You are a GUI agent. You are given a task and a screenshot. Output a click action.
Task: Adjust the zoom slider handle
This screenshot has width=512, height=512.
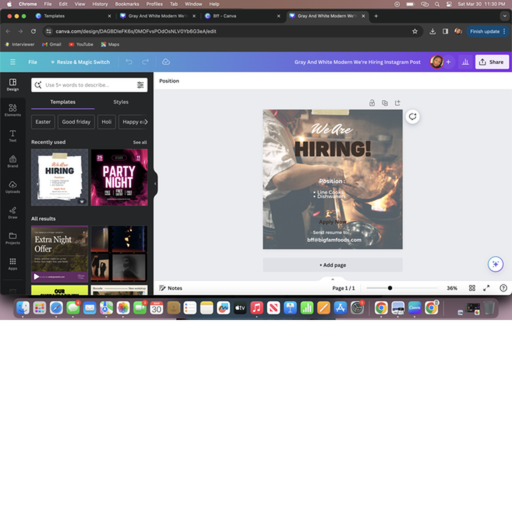coord(390,288)
